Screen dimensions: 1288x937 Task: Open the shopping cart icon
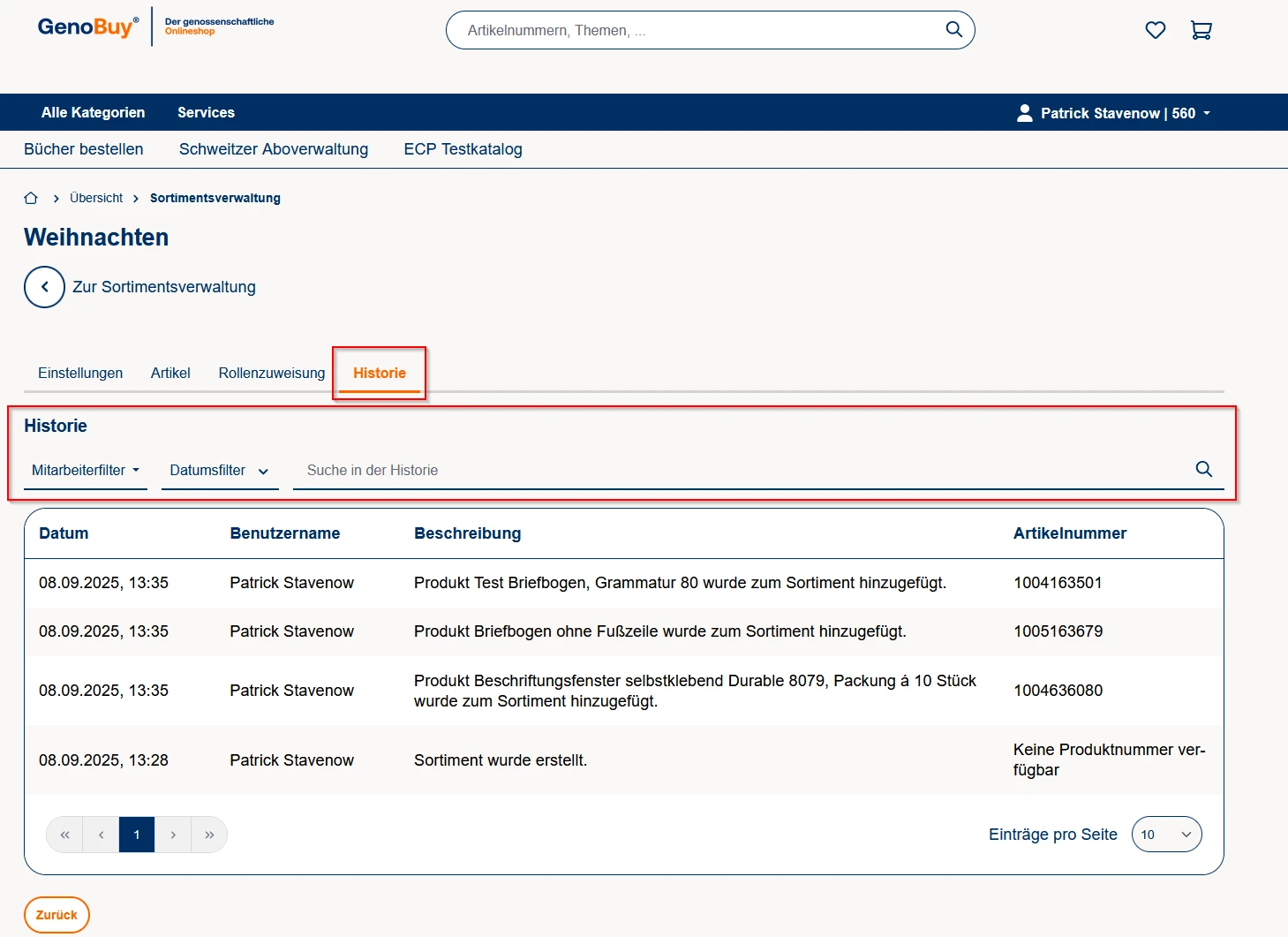(1201, 30)
